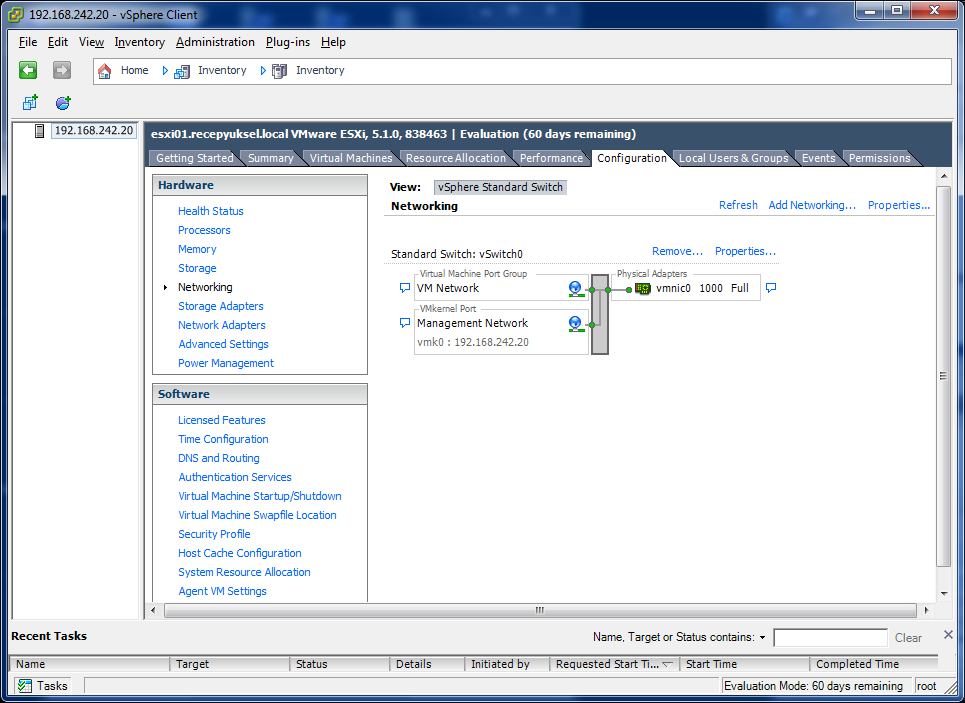Click the grey forward navigation arrow

(x=62, y=70)
